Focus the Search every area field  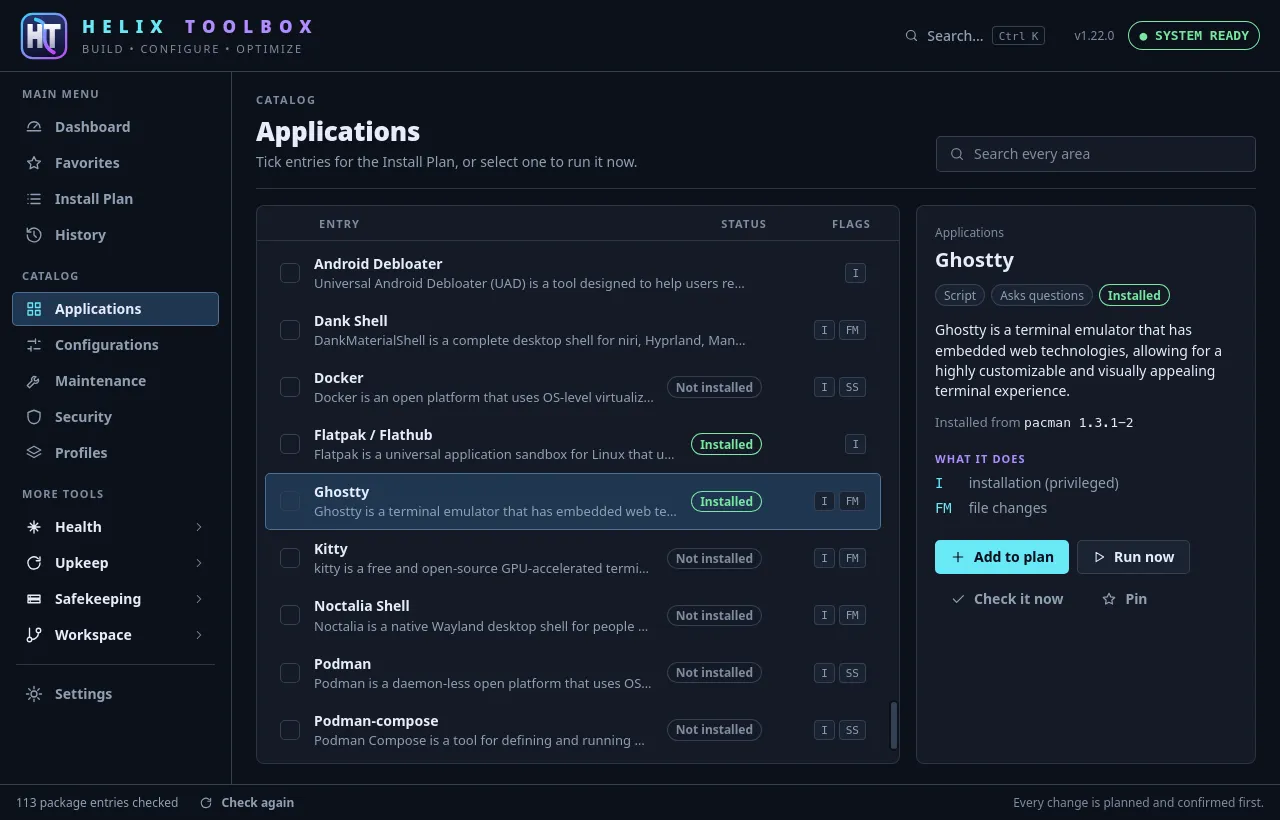pos(1095,154)
